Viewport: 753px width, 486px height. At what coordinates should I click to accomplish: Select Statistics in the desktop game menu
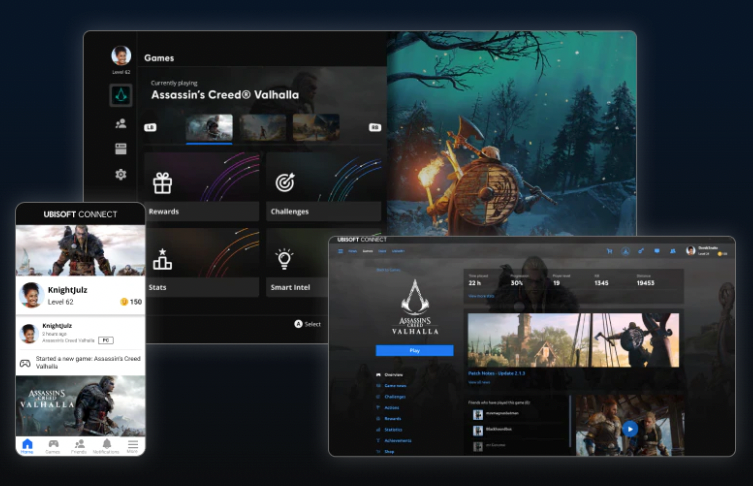(389, 430)
